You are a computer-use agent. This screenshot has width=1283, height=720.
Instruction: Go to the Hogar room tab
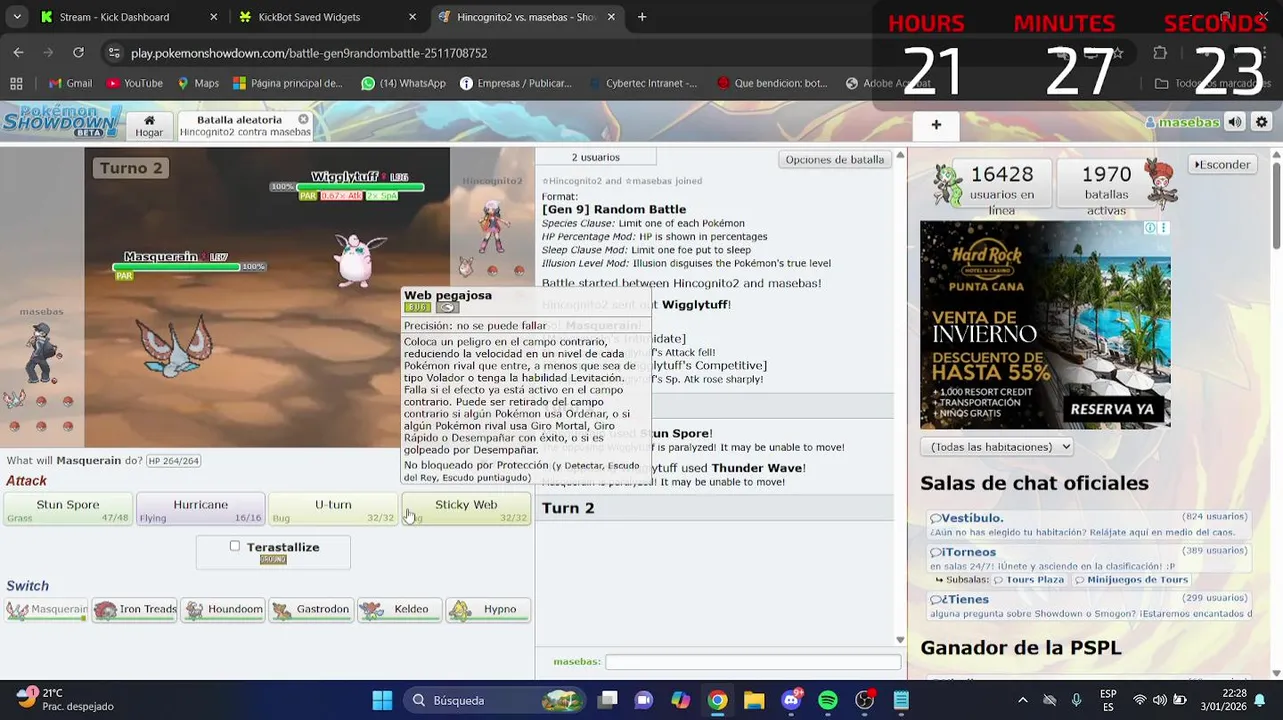click(149, 125)
